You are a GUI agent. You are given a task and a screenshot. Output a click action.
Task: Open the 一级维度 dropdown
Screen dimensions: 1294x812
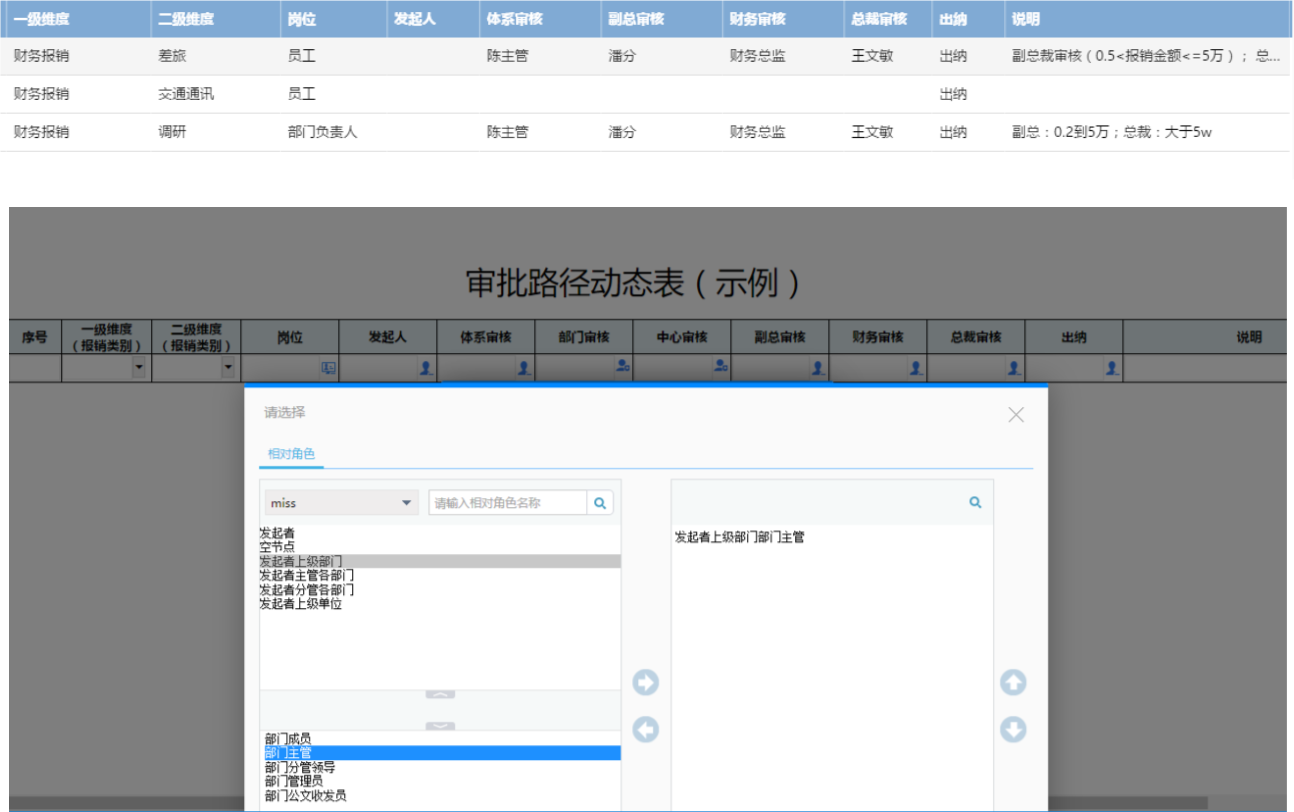point(140,367)
